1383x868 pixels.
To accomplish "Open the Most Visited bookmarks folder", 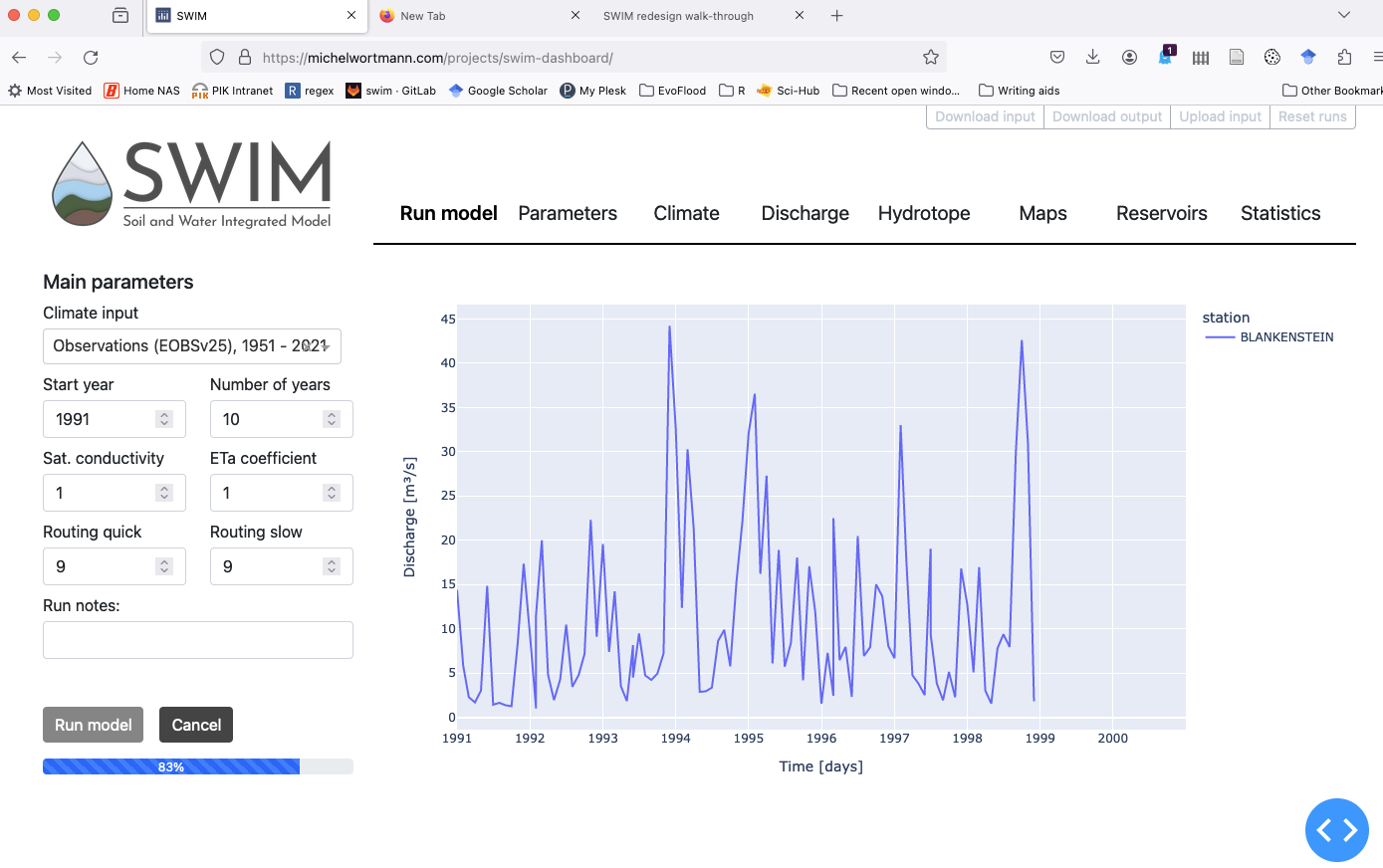I will (x=50, y=91).
